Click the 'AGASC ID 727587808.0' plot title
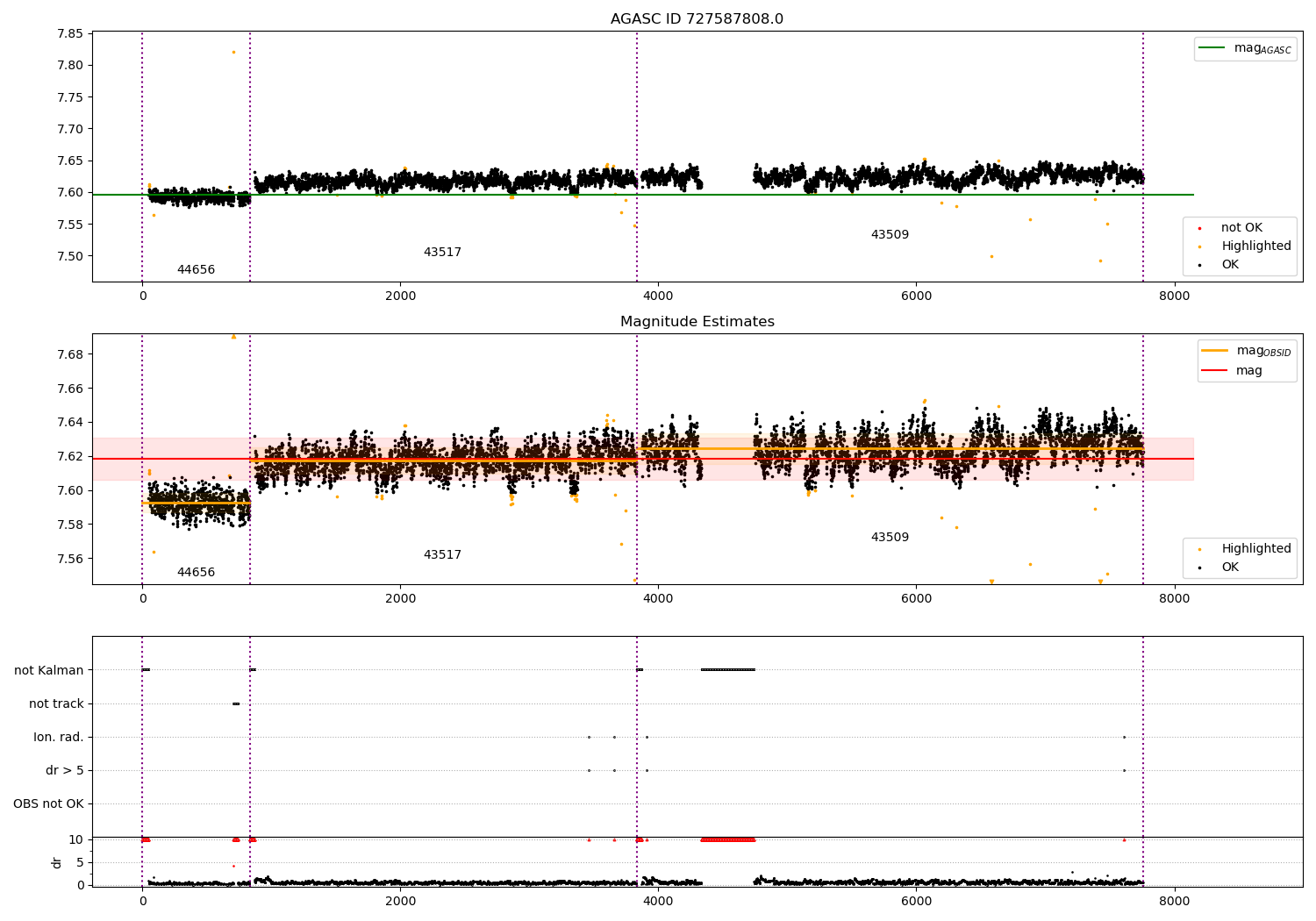 point(697,19)
